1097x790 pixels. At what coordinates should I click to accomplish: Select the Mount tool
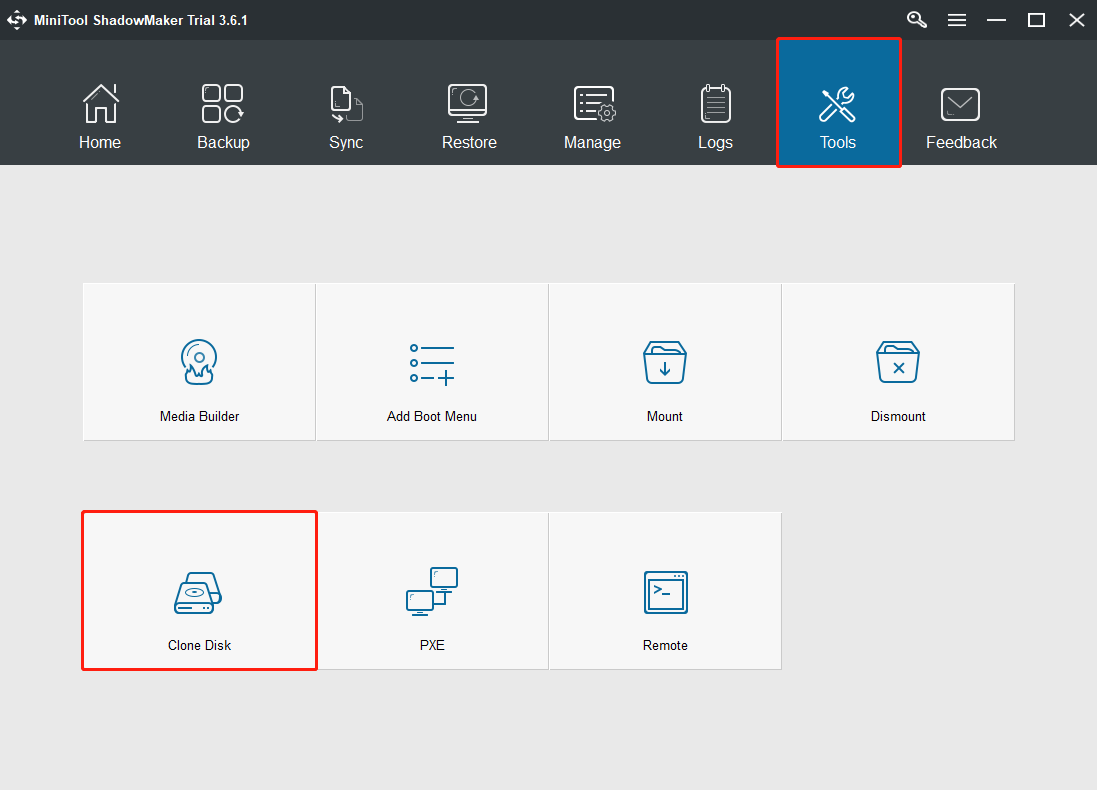(665, 362)
